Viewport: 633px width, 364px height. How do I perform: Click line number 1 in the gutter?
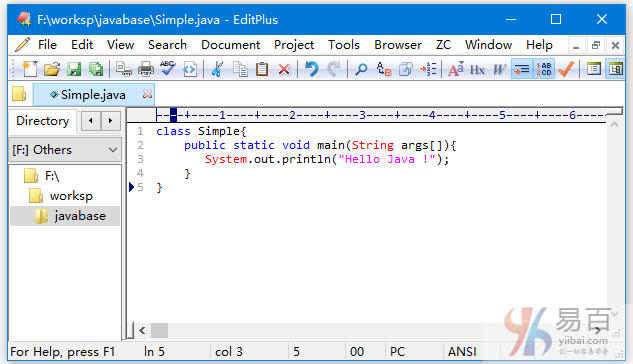coord(140,131)
